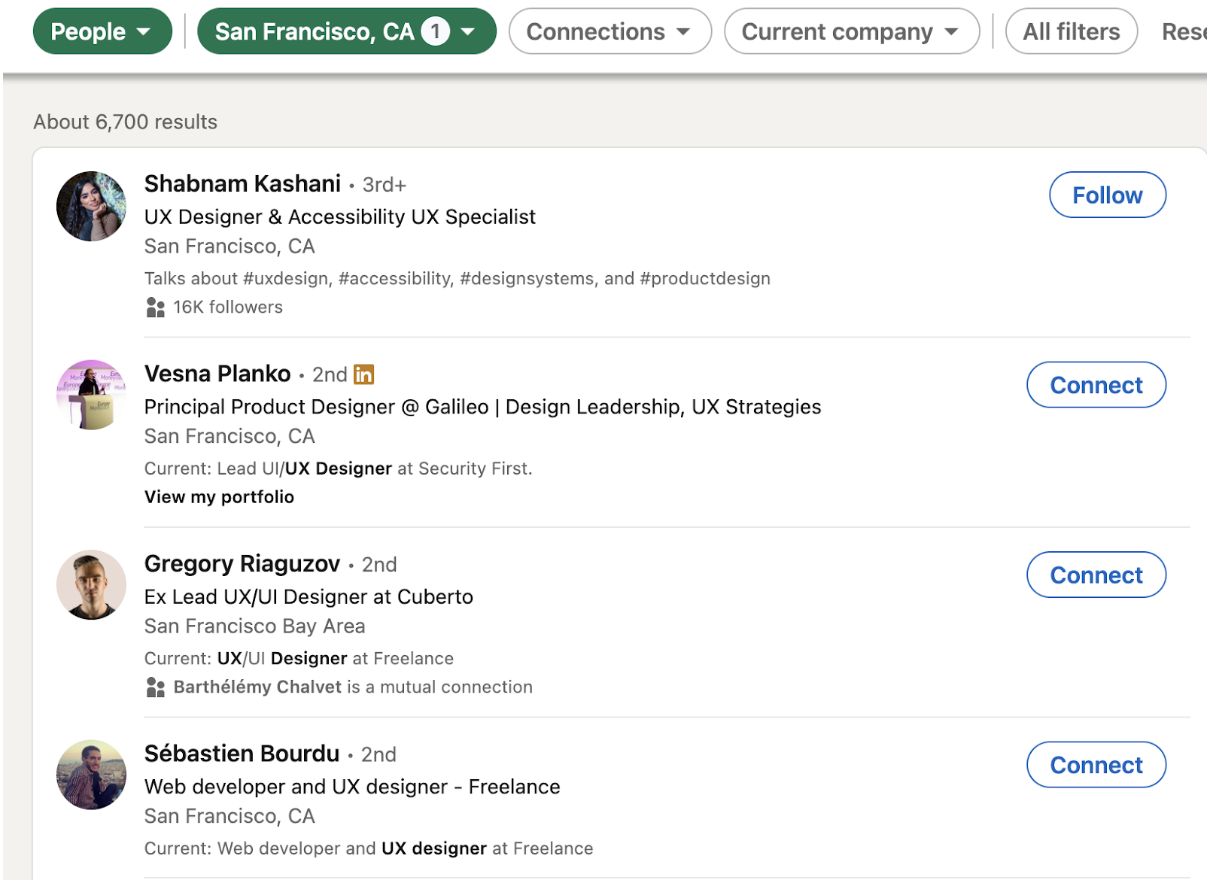Open Shabnam Kashani's profile name link
This screenshot has width=1210, height=886.
tap(243, 184)
